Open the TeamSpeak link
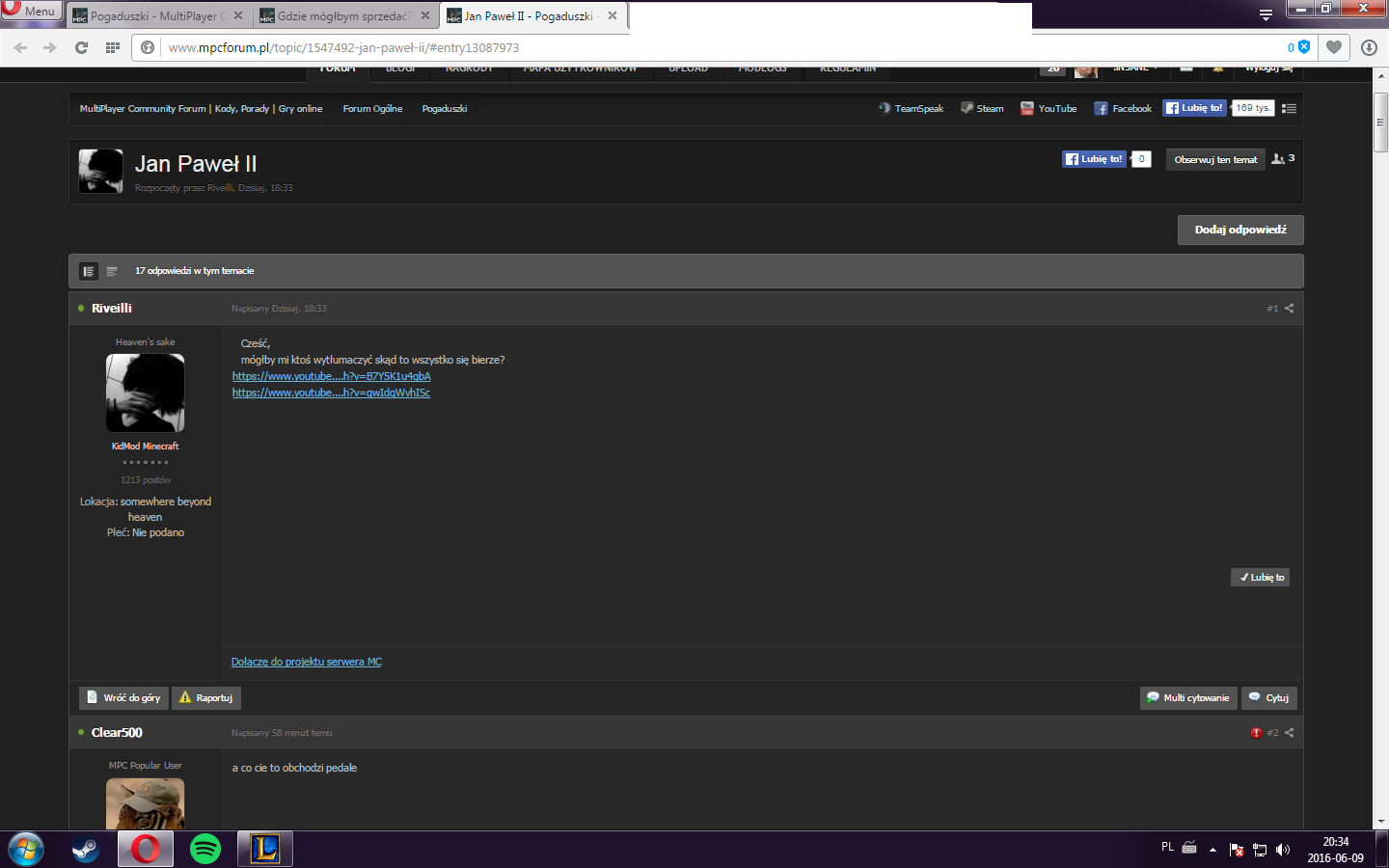This screenshot has height=868, width=1389. click(911, 109)
